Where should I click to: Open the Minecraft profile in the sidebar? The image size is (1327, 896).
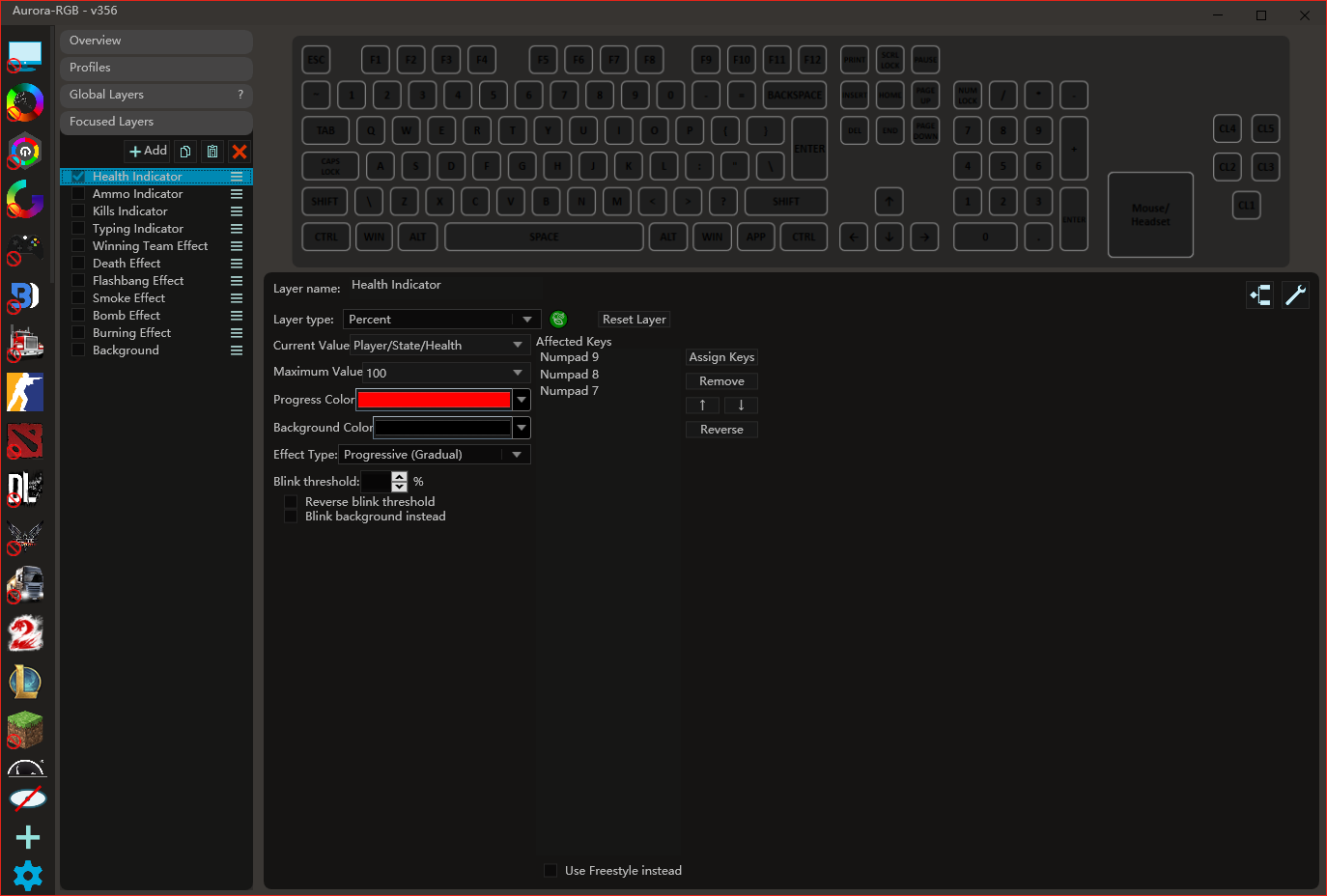(x=26, y=731)
